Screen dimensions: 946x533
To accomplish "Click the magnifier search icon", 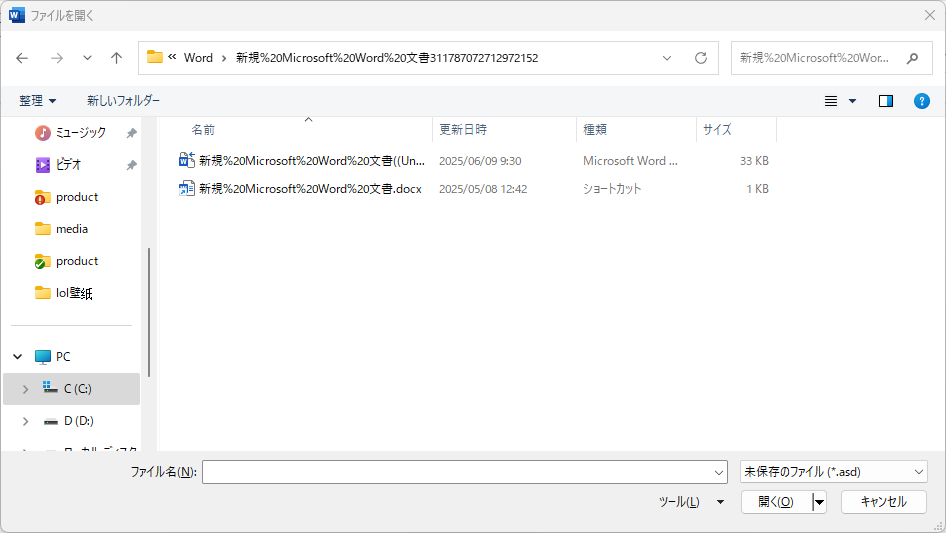I will pyautogui.click(x=912, y=58).
